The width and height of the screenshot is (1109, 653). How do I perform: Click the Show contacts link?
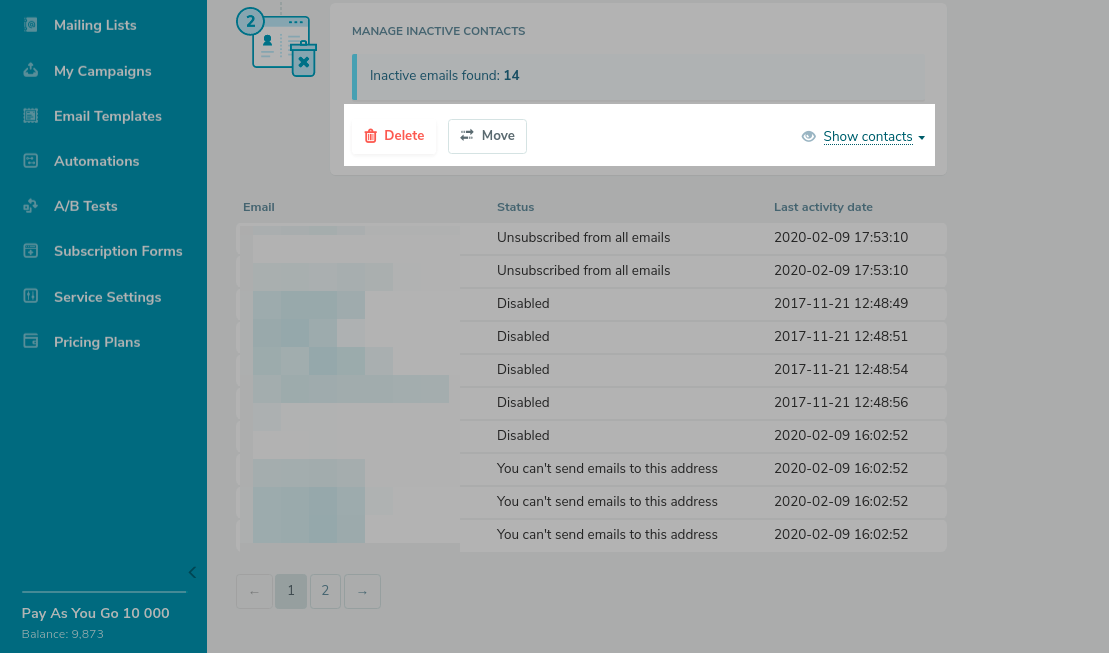867,136
